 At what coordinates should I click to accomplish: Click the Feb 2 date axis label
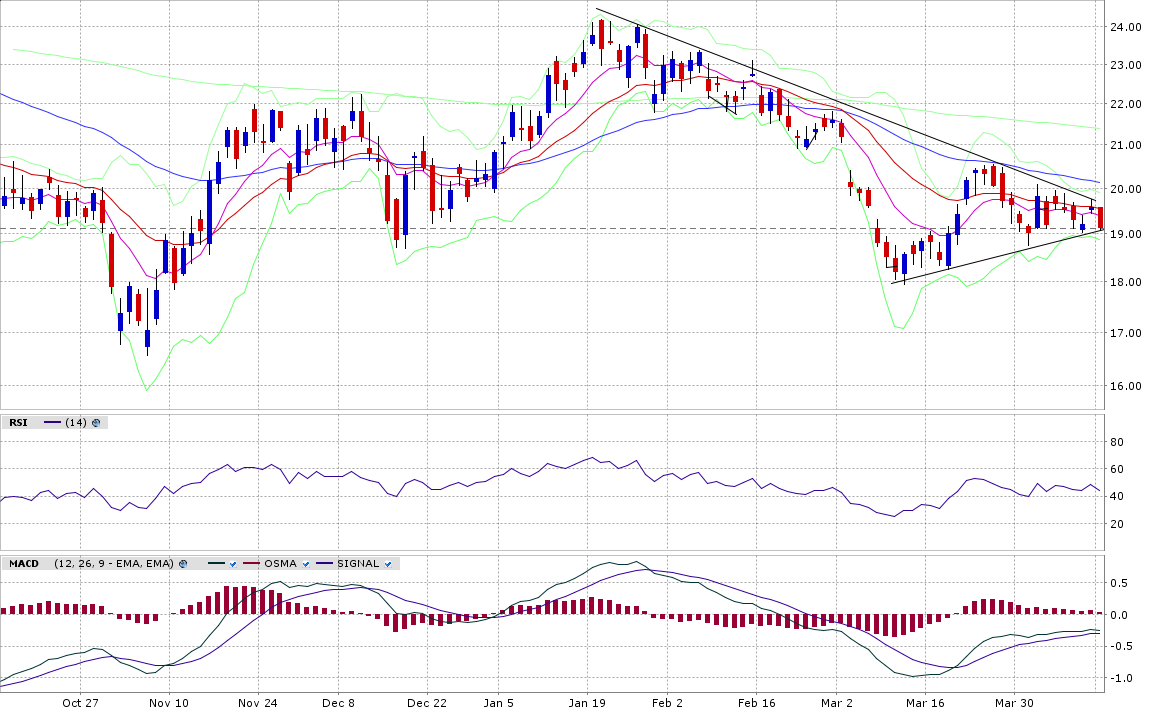click(x=667, y=703)
